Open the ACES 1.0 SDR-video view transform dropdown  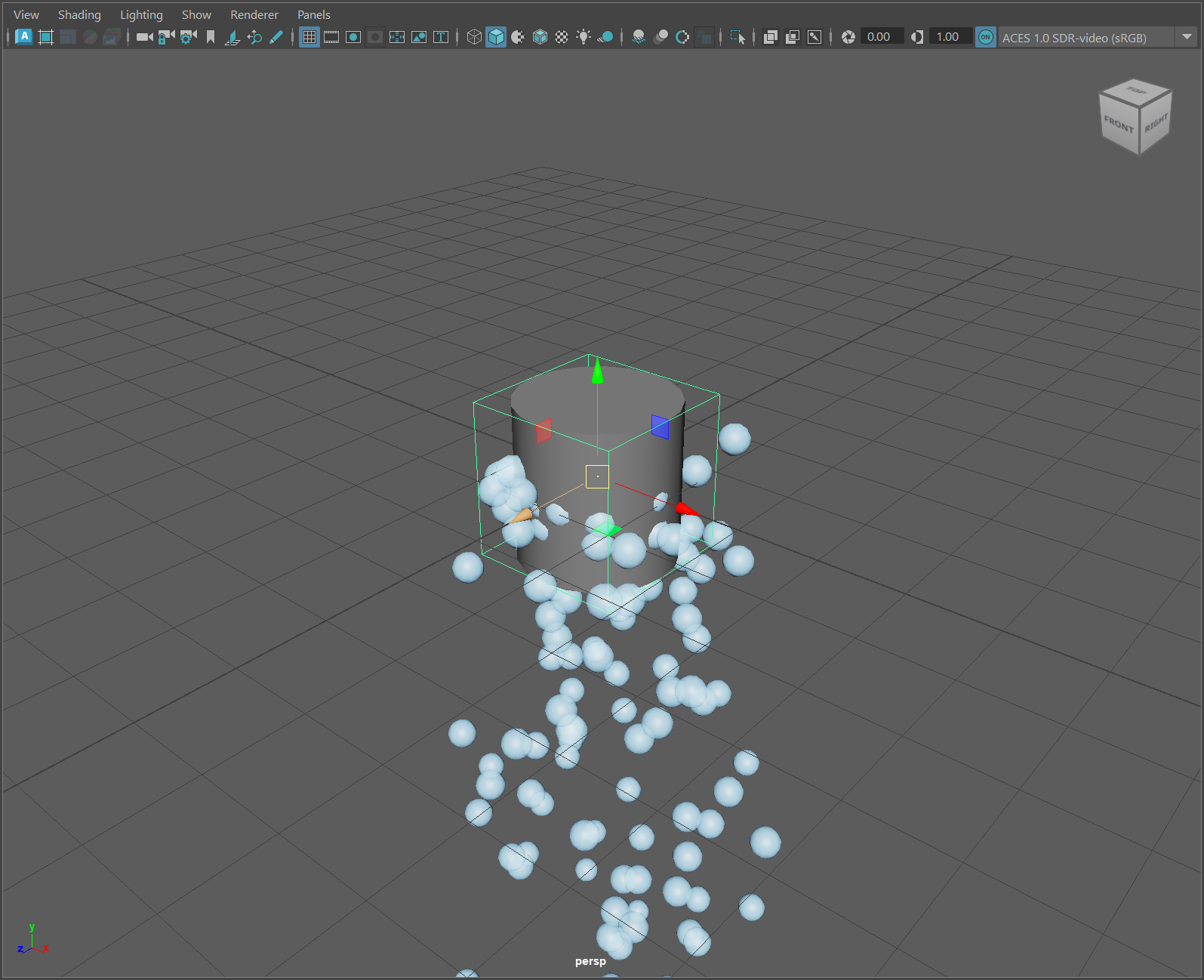pos(1098,37)
